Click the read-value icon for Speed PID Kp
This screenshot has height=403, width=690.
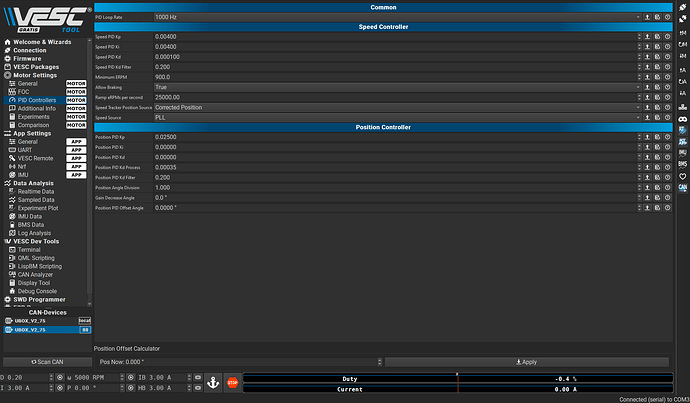tap(648, 37)
